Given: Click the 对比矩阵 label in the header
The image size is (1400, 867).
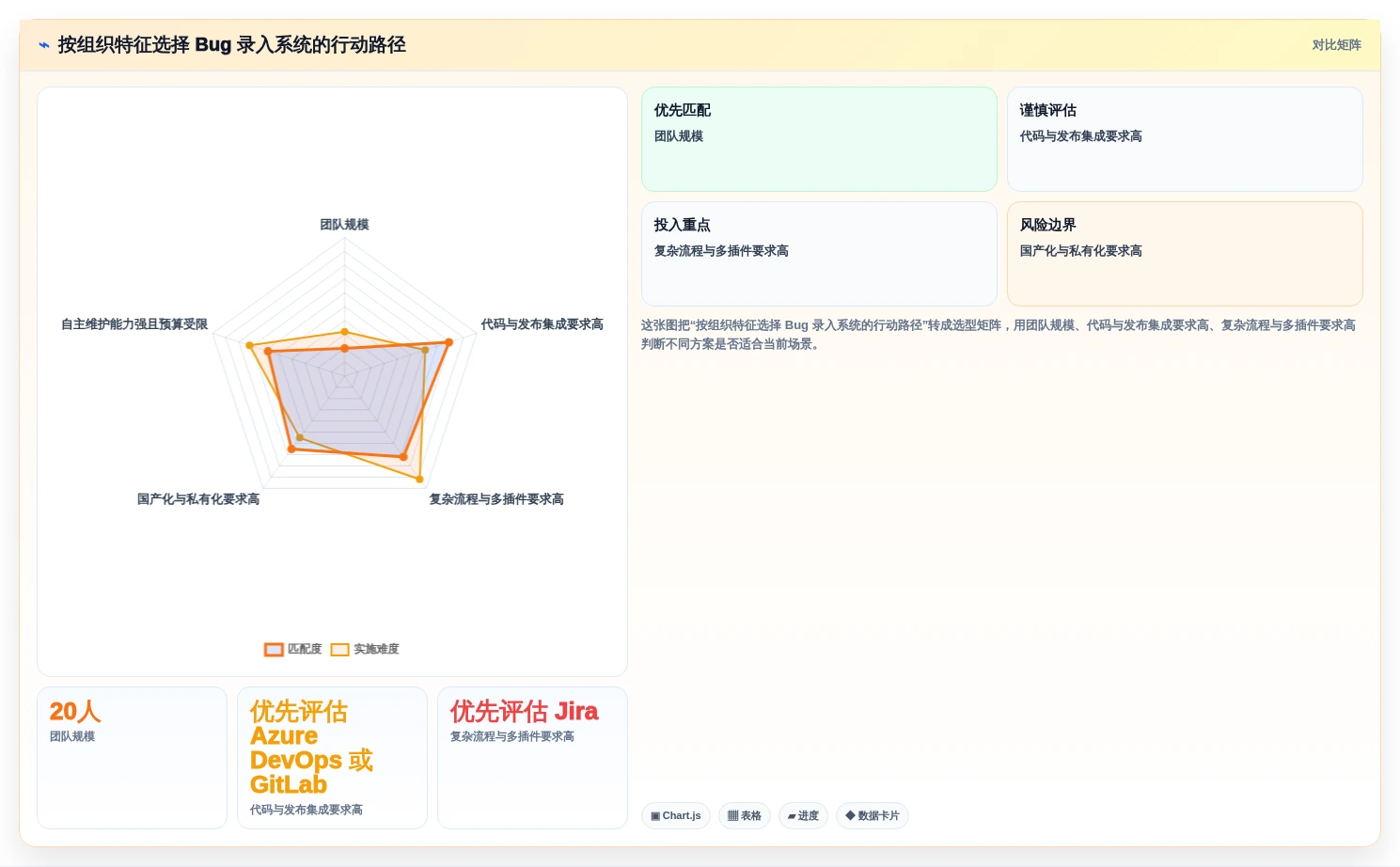Looking at the screenshot, I should coord(1336,45).
